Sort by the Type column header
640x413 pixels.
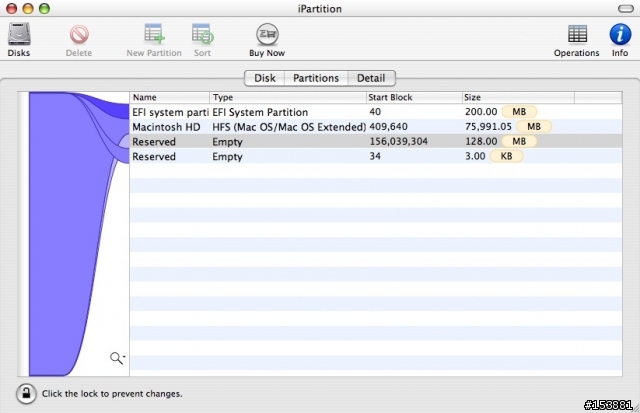[x=288, y=97]
